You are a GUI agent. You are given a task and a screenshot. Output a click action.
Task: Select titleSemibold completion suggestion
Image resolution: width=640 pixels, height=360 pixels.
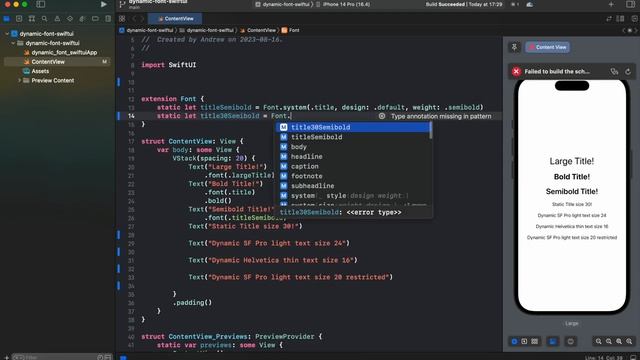point(353,137)
